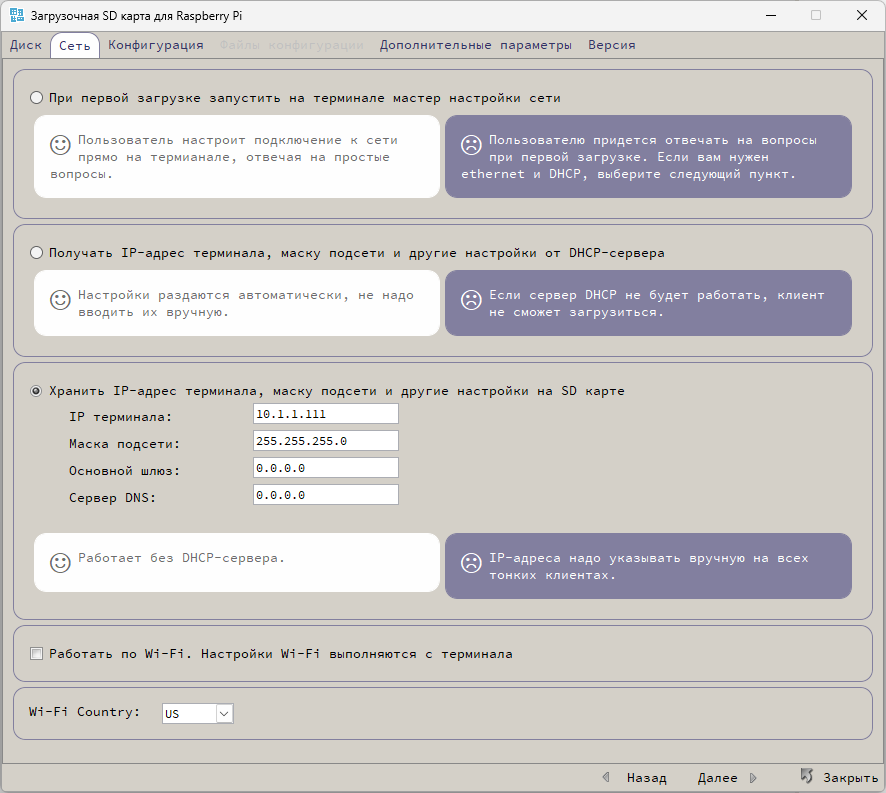
Task: Minimize the Raspberry Pi SD card window
Action: click(771, 15)
